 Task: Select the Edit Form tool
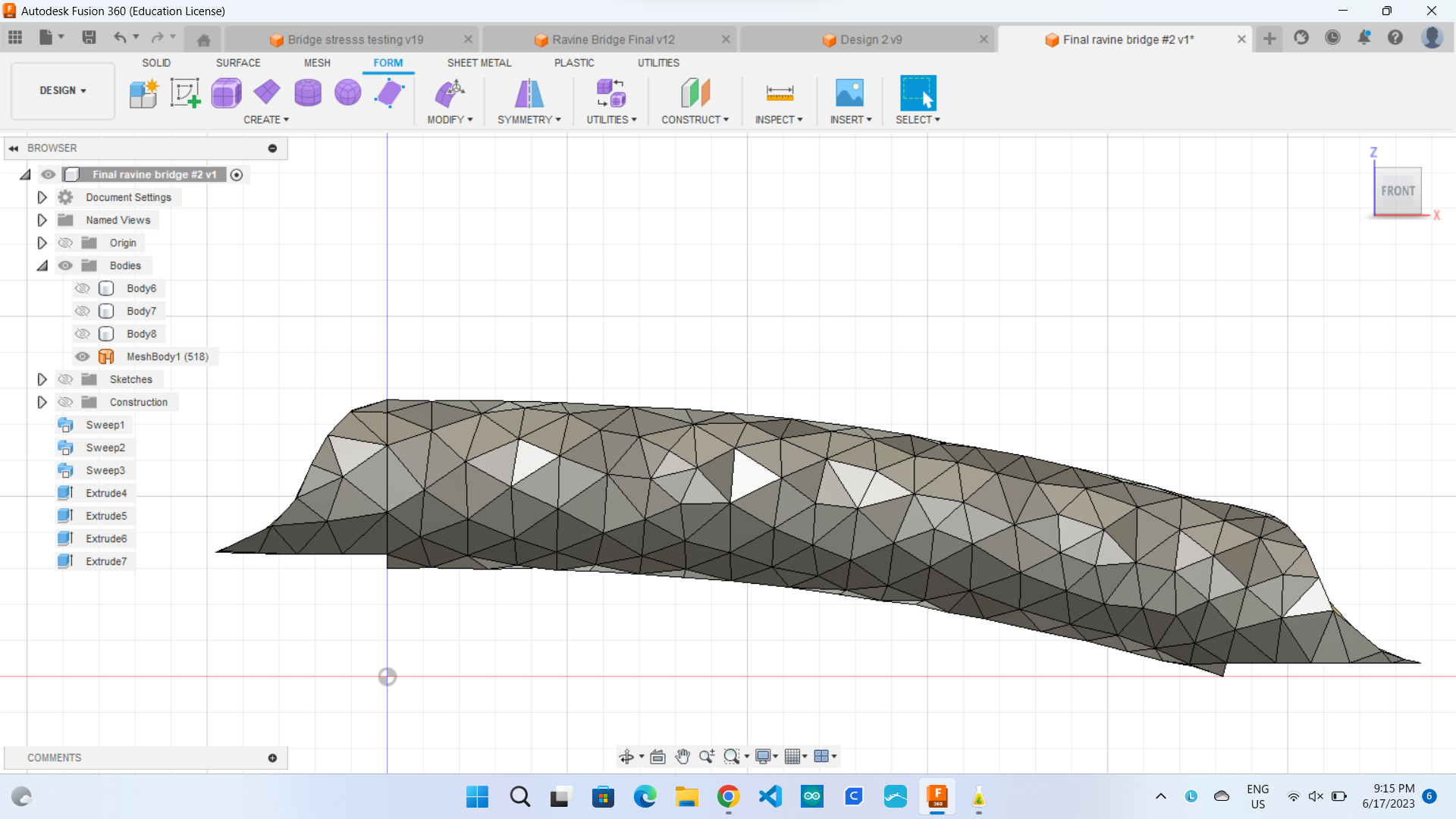(389, 93)
